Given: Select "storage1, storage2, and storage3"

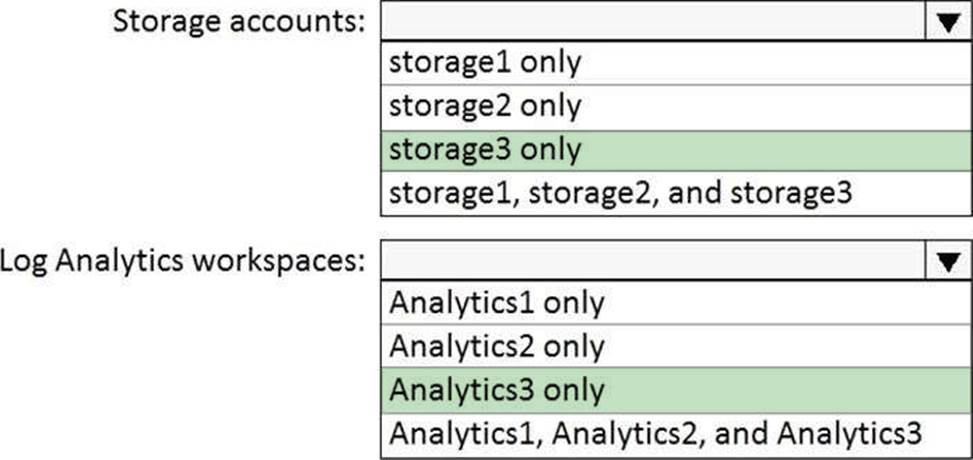Looking at the screenshot, I should [620, 191].
